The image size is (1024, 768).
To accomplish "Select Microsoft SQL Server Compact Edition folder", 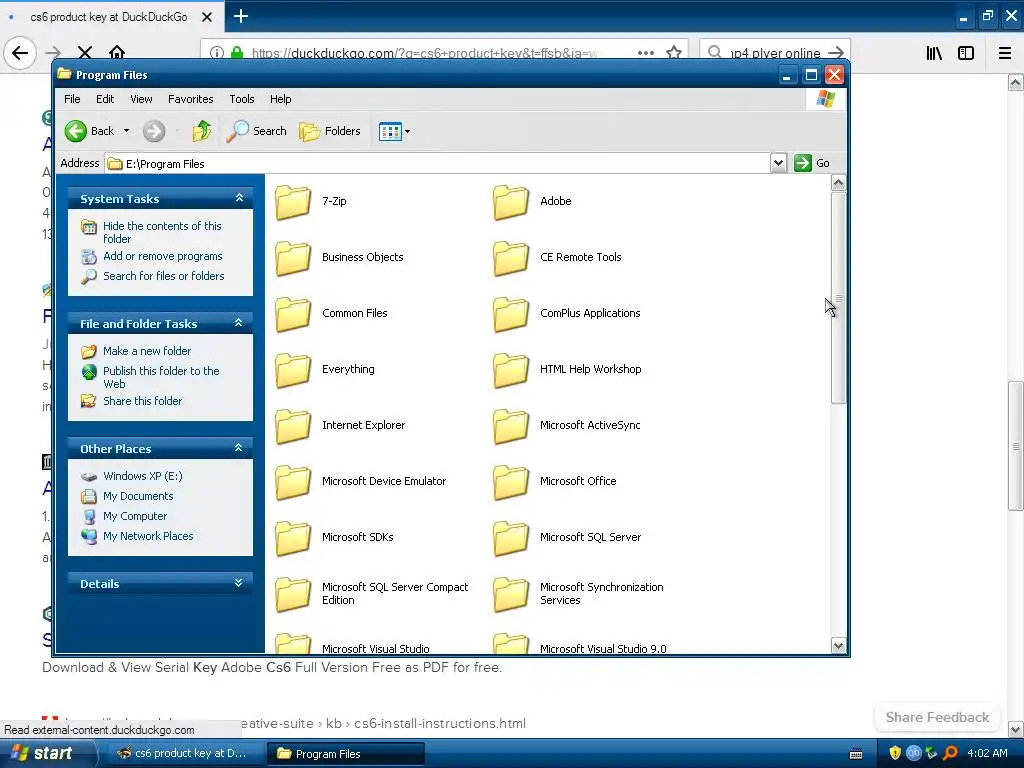I will point(293,594).
